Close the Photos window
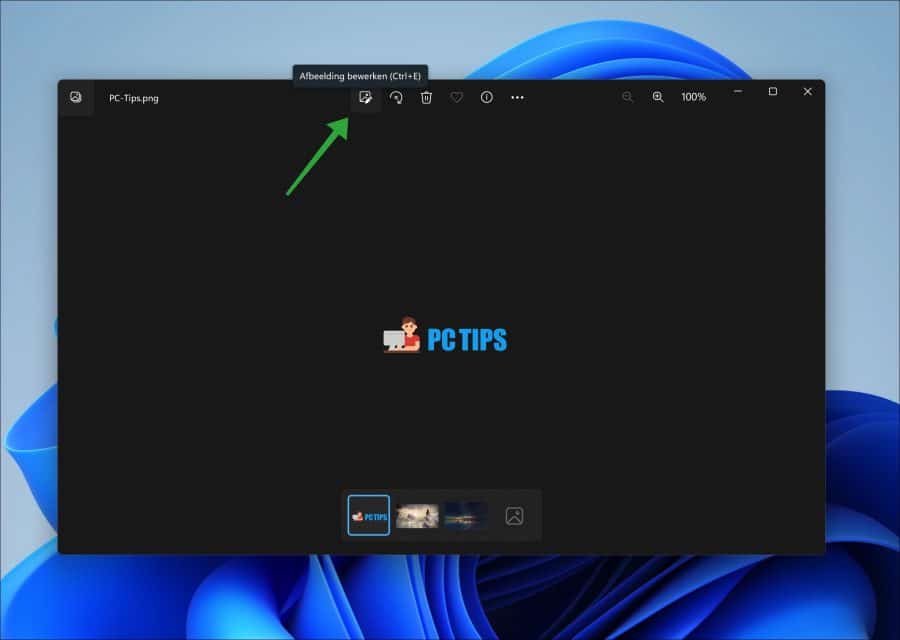 point(808,91)
